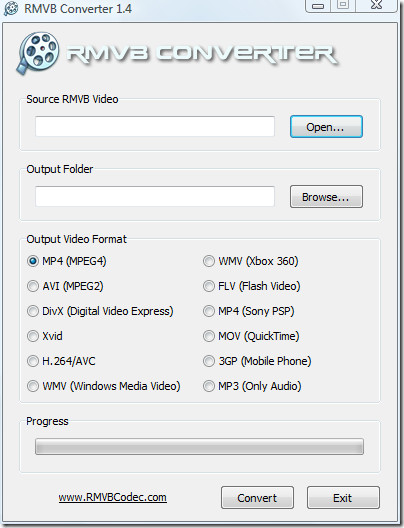
Task: Close the RMVB Converter window
Action: pos(376,5)
